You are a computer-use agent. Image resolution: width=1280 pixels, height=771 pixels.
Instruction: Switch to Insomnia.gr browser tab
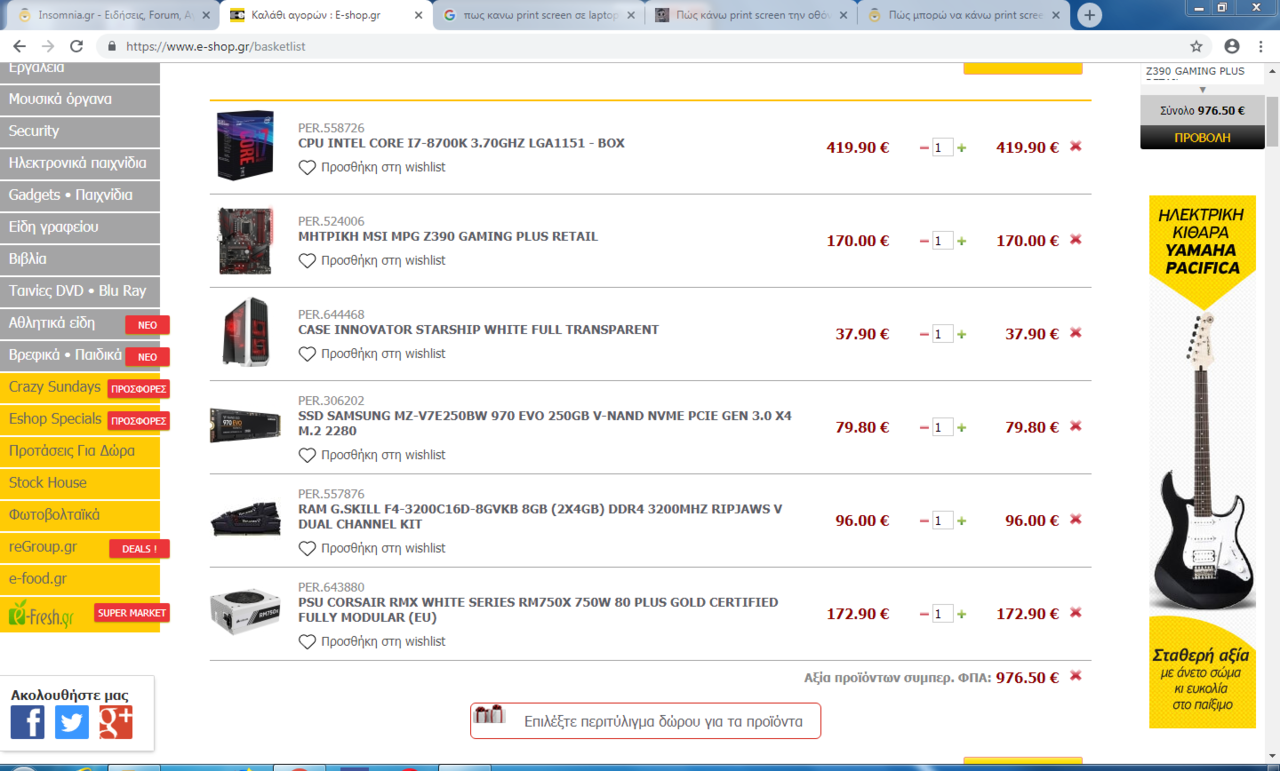tap(110, 15)
